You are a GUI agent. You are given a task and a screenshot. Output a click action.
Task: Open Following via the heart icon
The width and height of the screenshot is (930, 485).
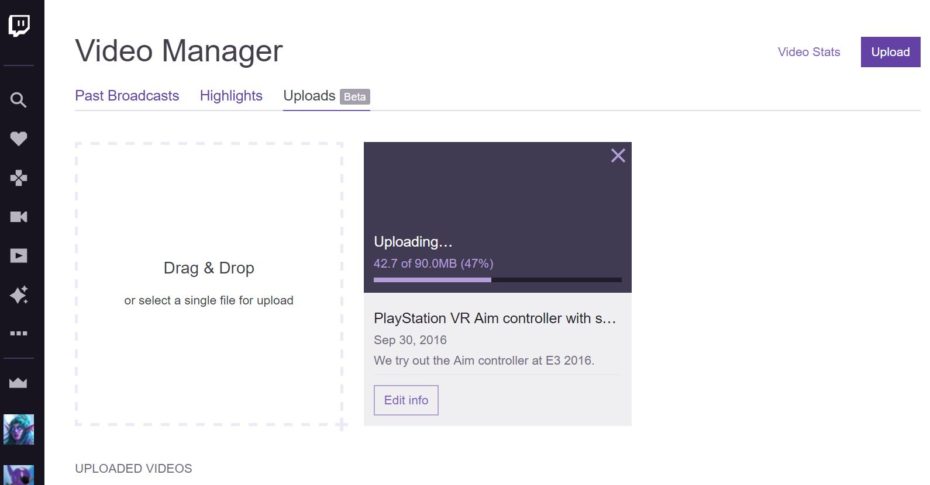[18, 139]
